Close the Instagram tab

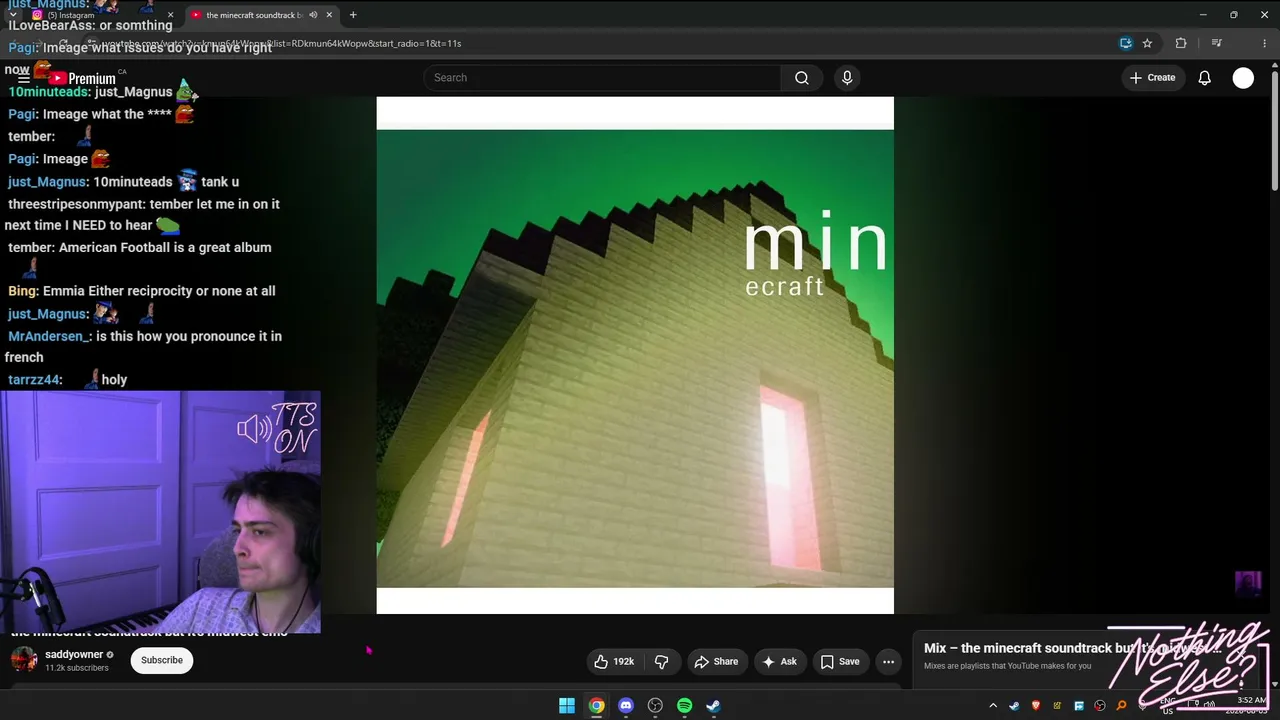(170, 15)
